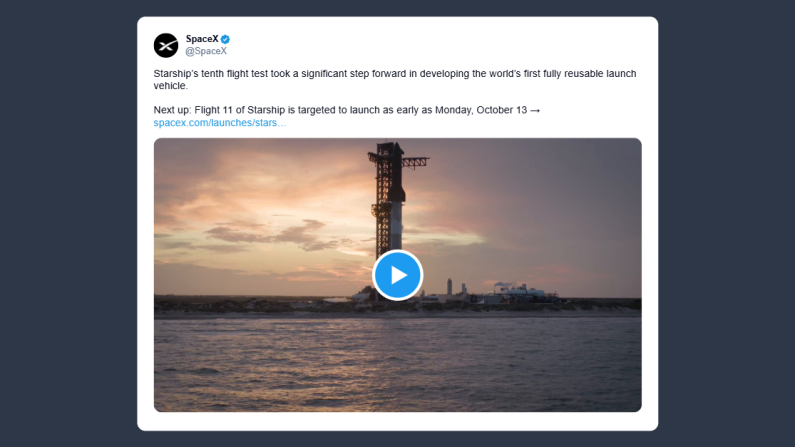795x447 pixels.
Task: Click the word "vehicle." in the tweet
Action: click(172, 86)
